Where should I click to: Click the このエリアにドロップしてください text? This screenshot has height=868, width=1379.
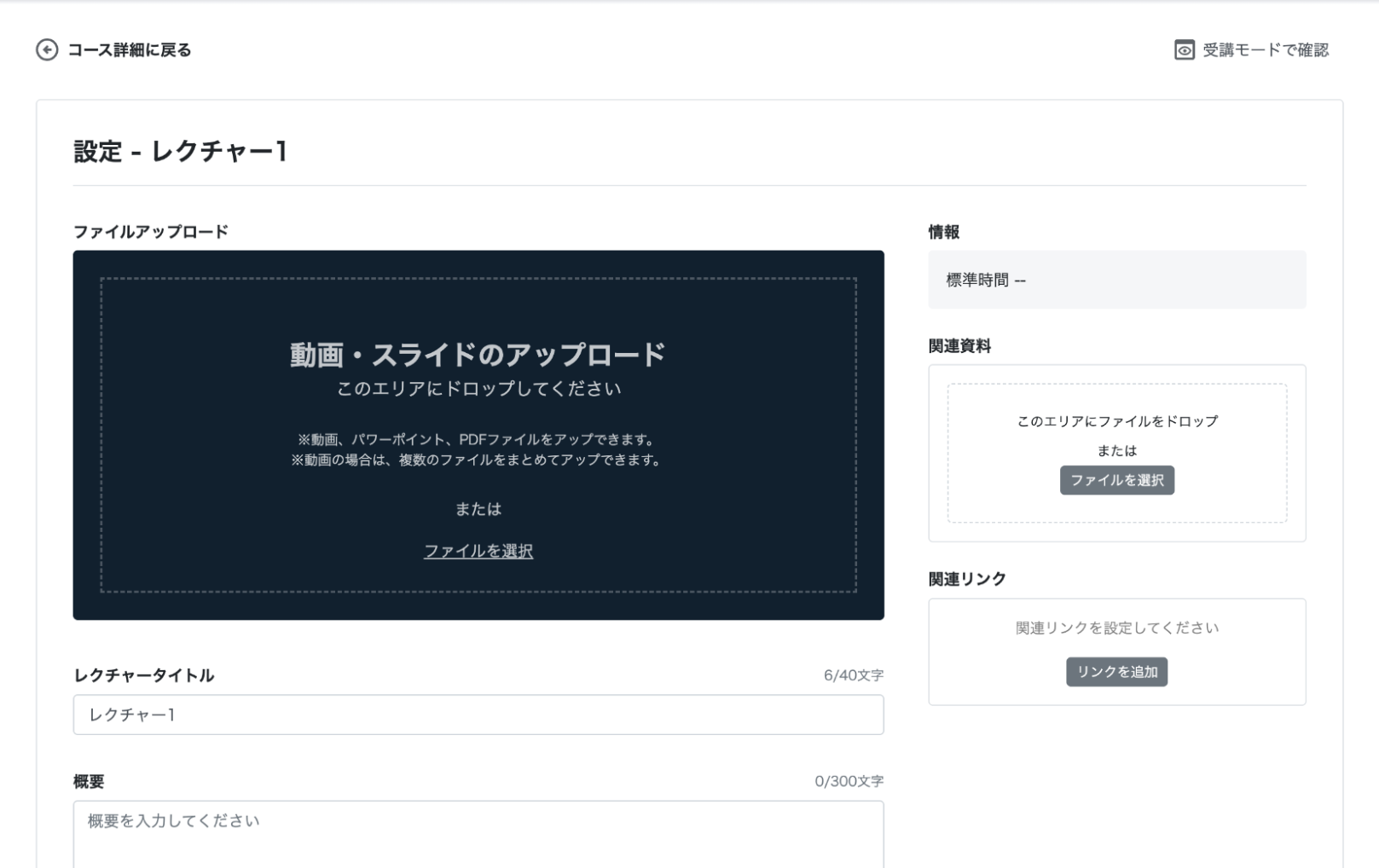[478, 389]
